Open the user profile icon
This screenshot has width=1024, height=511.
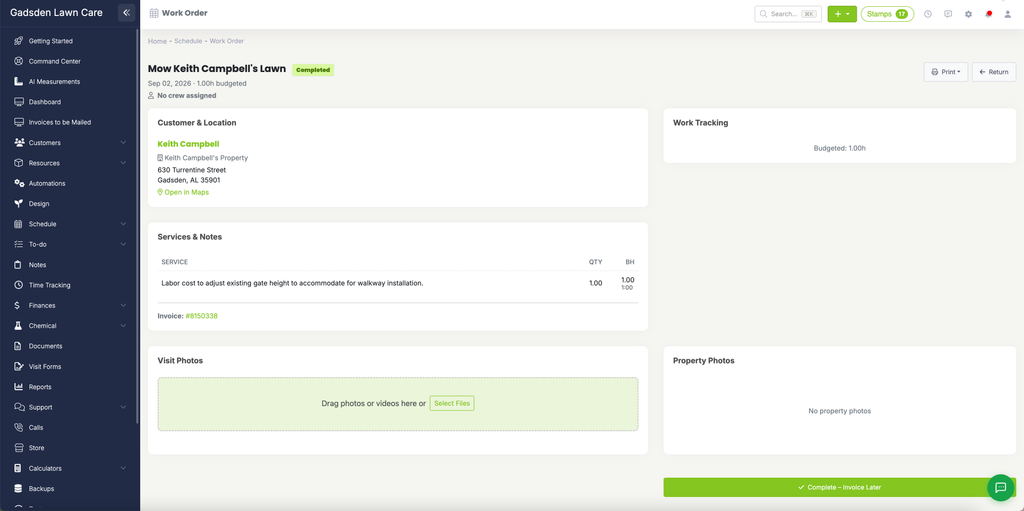tap(1008, 14)
